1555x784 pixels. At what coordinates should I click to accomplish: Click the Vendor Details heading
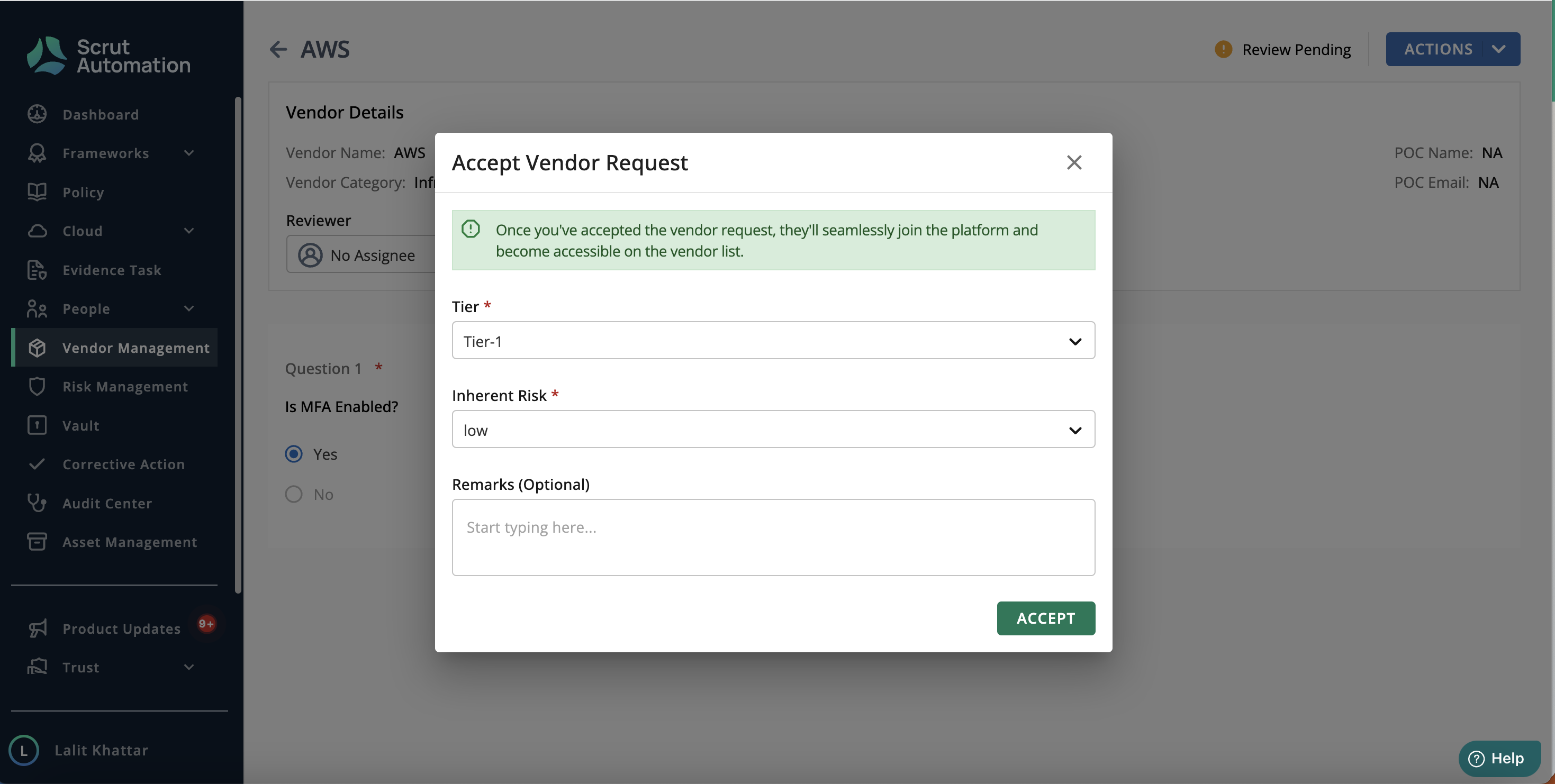point(345,112)
